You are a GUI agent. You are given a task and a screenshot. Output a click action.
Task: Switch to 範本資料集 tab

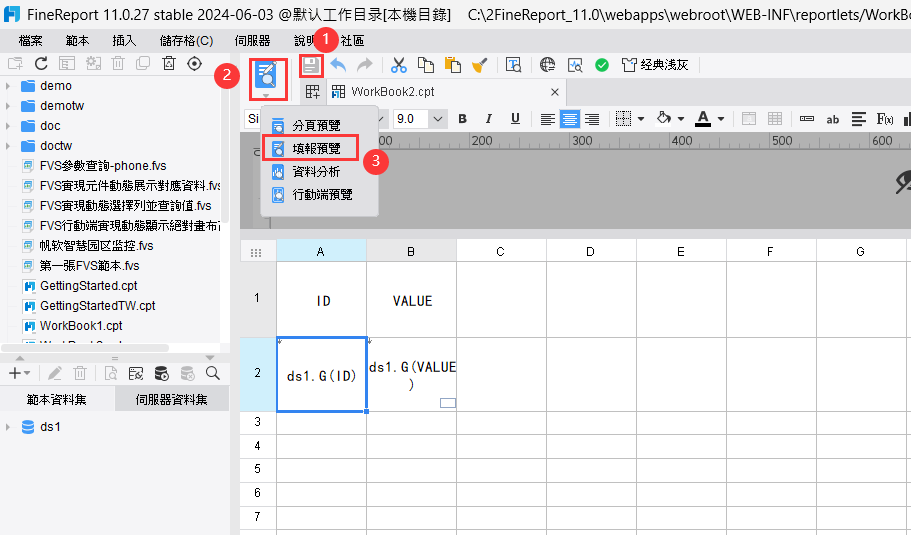tap(57, 400)
